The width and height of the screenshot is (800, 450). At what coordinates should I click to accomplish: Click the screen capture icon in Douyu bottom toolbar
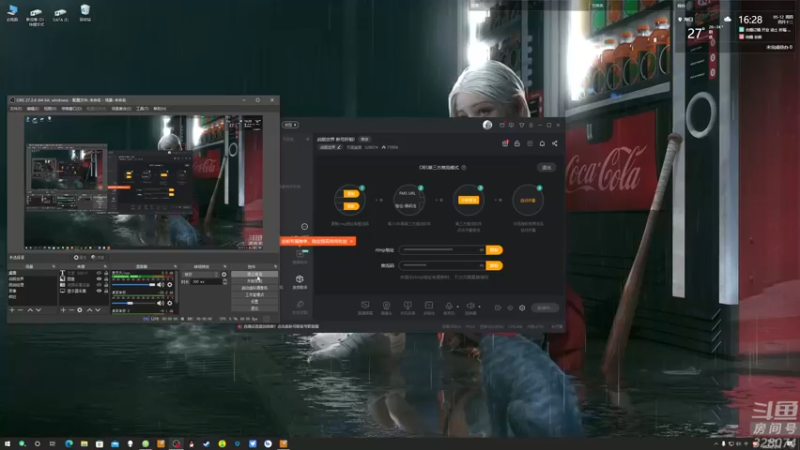[365, 306]
